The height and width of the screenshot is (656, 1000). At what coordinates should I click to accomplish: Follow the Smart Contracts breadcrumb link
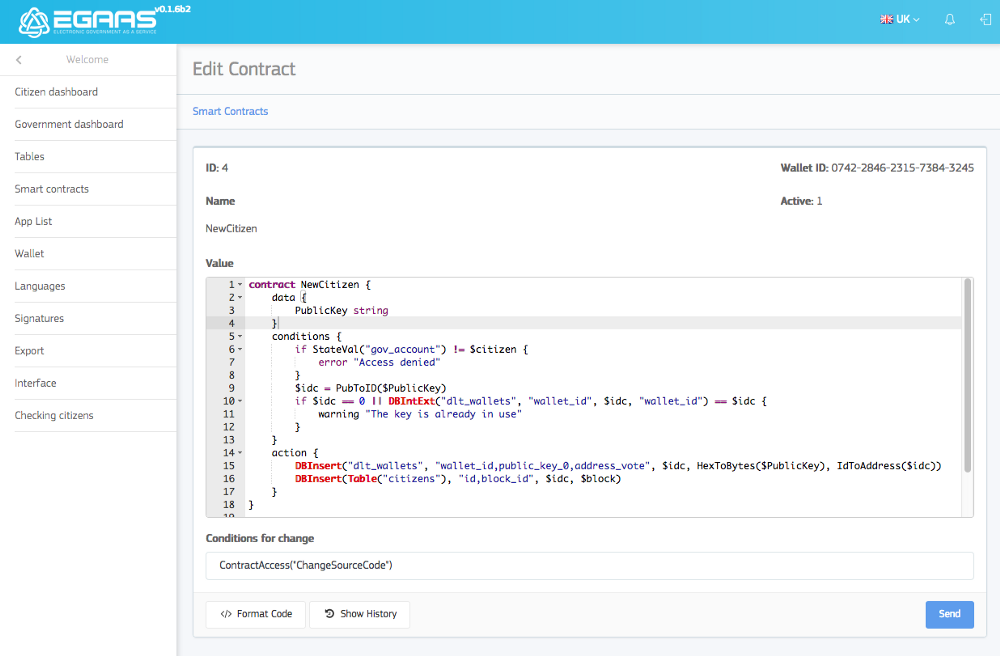coord(230,112)
